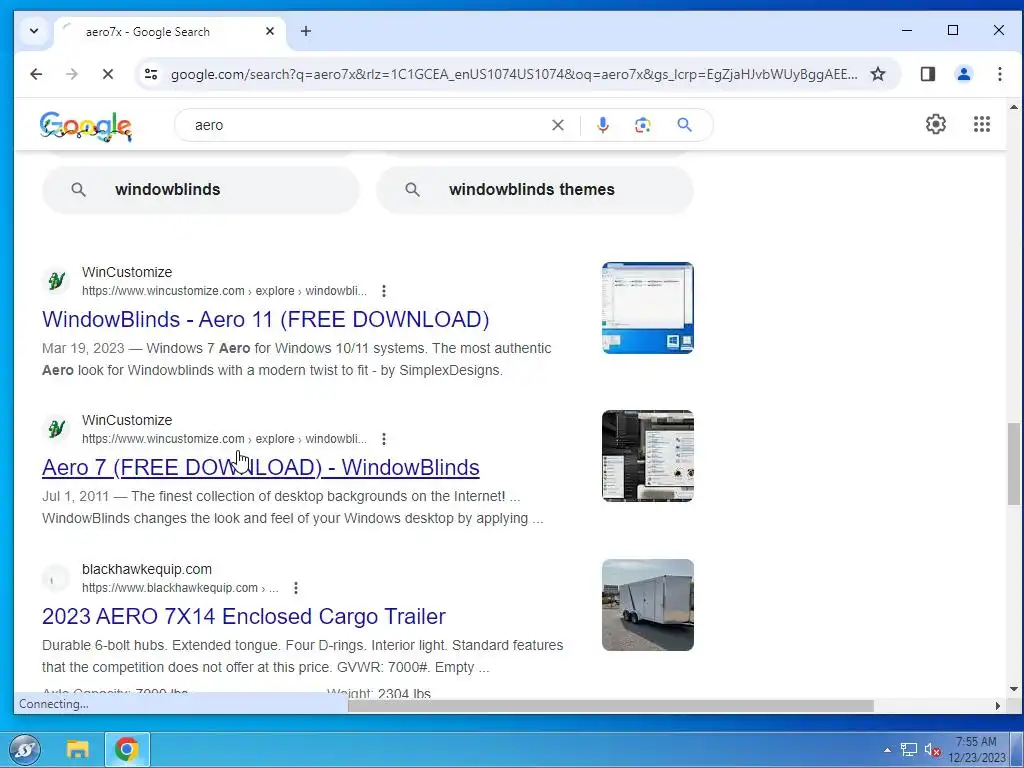
Task: Open the Chrome profile avatar
Action: point(963,74)
